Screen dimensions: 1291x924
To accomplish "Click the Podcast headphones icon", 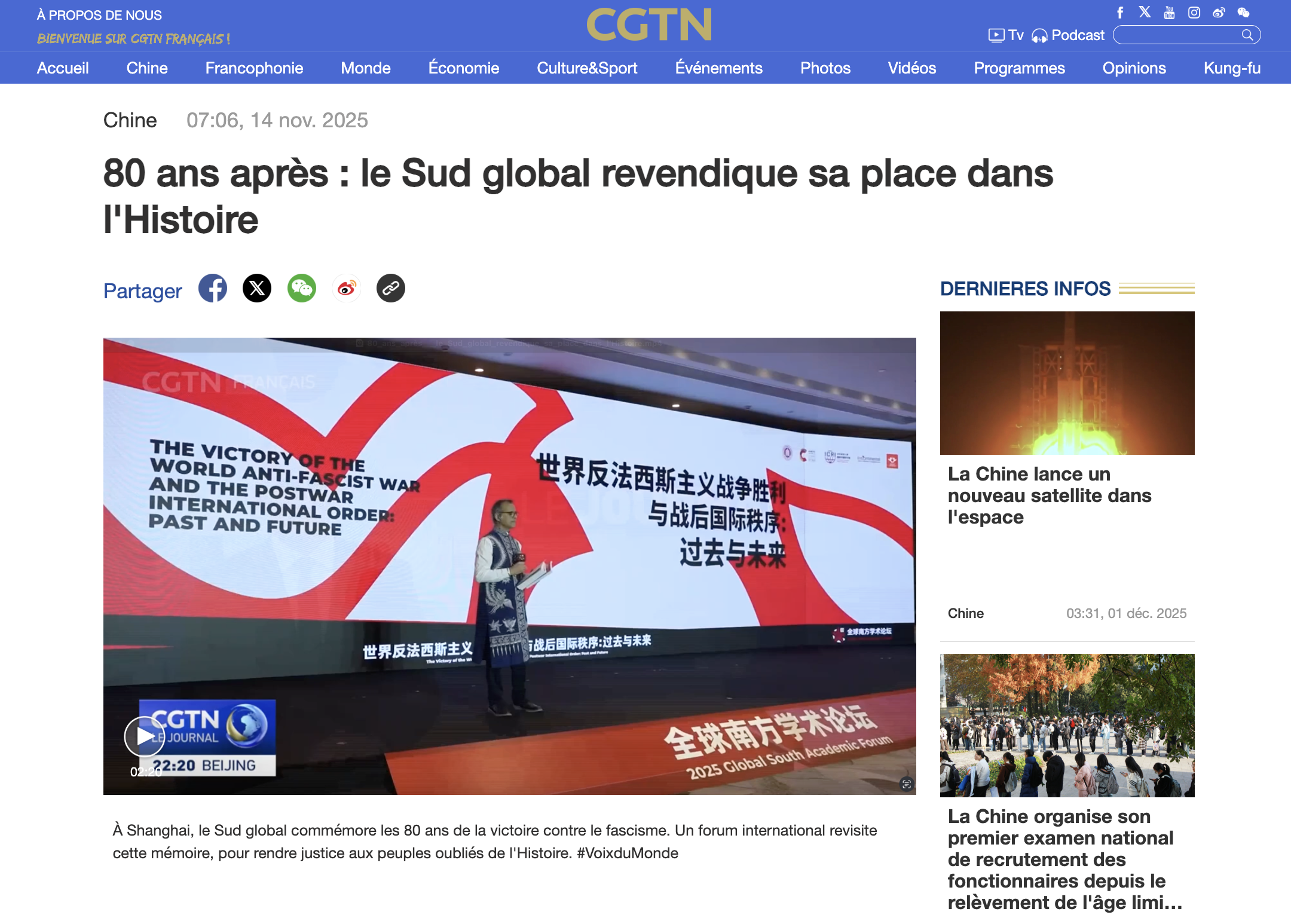I will coord(1041,35).
